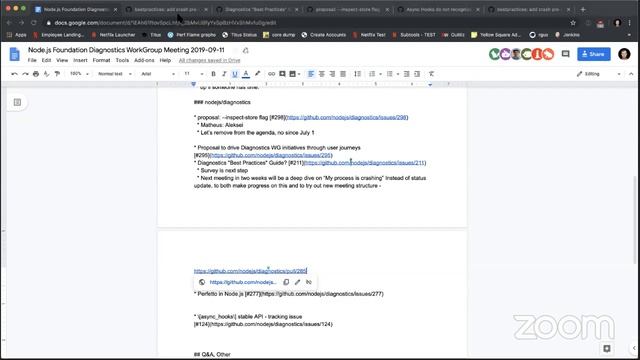Click the Undo arrow in the toolbar

click(14, 74)
